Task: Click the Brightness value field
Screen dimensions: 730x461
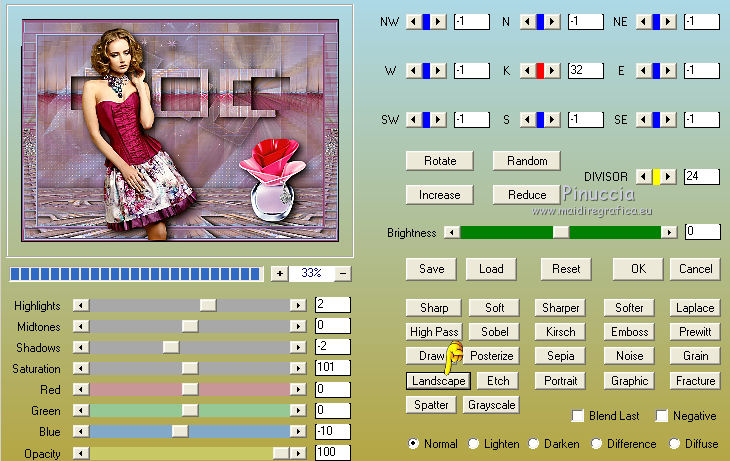Action: coord(703,231)
